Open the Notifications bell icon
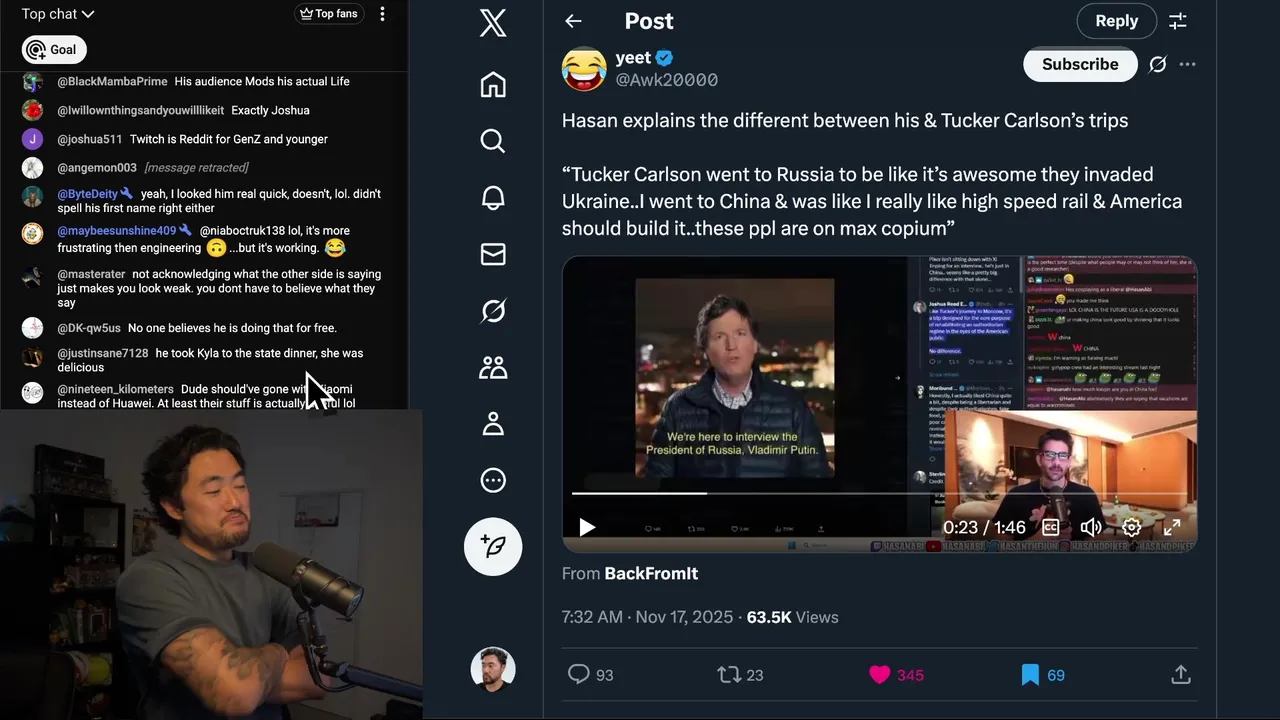Image resolution: width=1280 pixels, height=720 pixels. tap(493, 197)
